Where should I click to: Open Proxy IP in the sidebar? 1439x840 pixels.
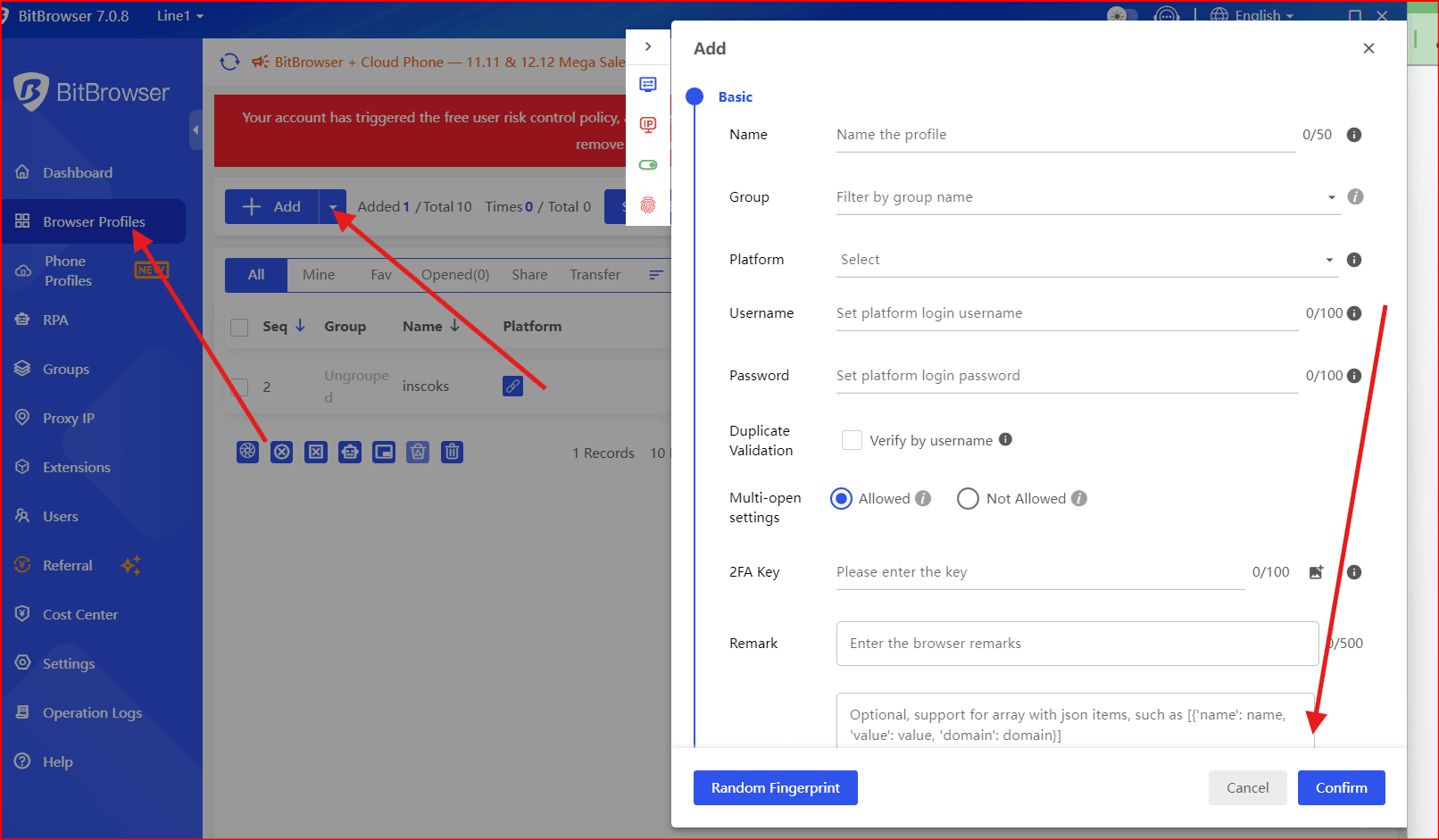tap(69, 418)
